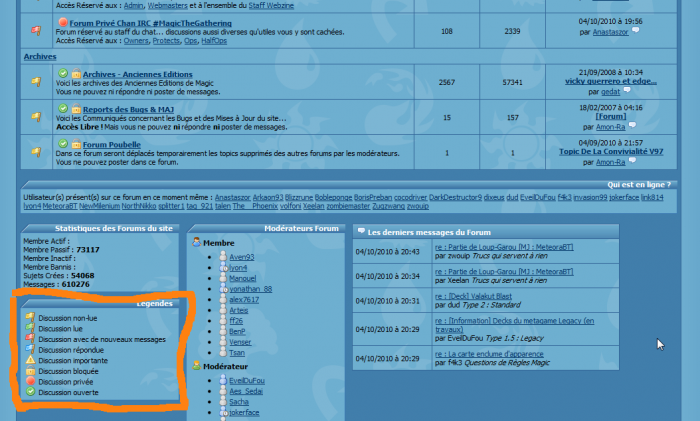Screen dimensions: 700x421
Task: Click red flag icon beside Forum Privé Chan IRC
Action: 36,30
